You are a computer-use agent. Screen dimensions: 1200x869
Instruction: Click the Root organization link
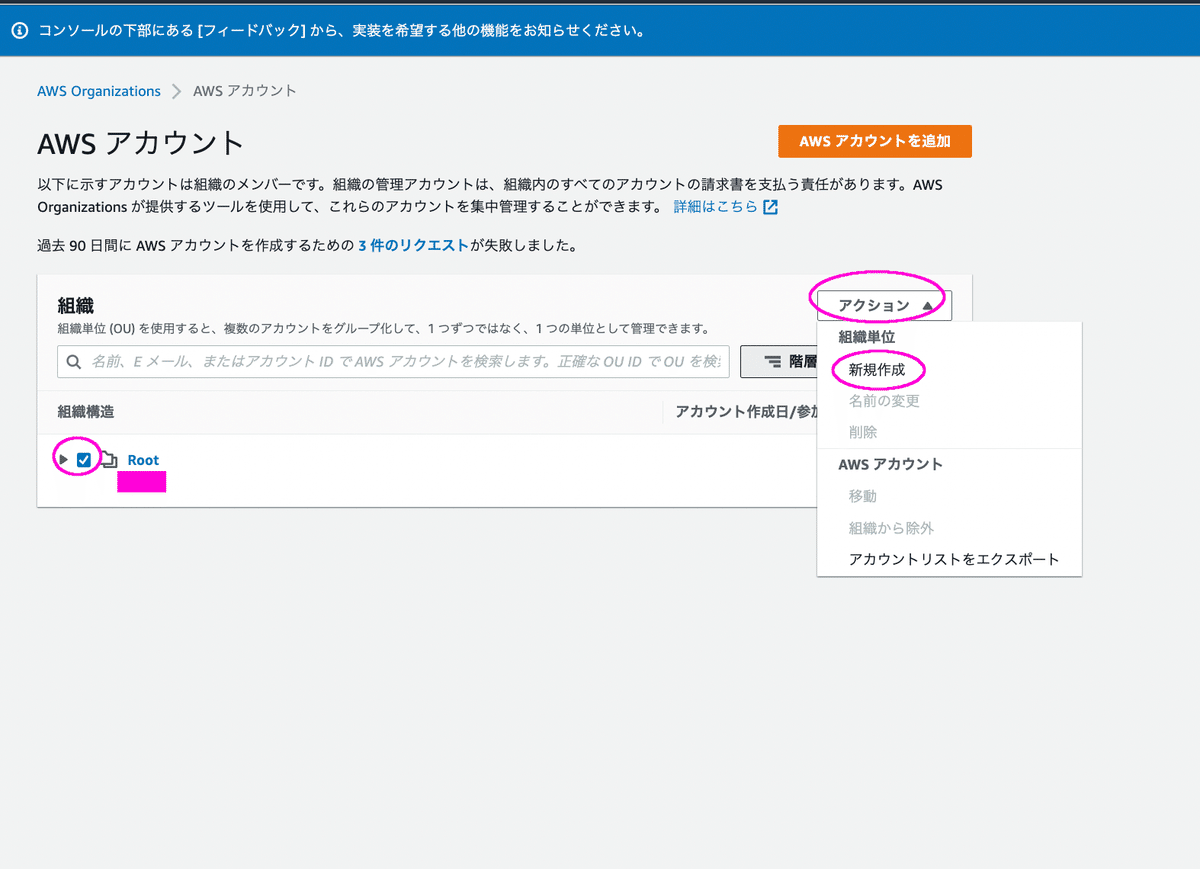[143, 460]
